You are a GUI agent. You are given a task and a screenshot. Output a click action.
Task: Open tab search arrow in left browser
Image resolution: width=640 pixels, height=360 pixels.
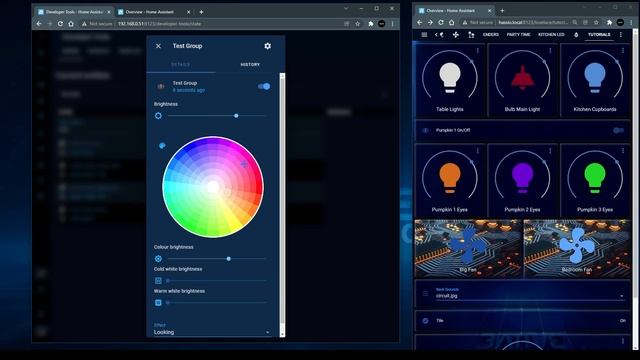(346, 8)
